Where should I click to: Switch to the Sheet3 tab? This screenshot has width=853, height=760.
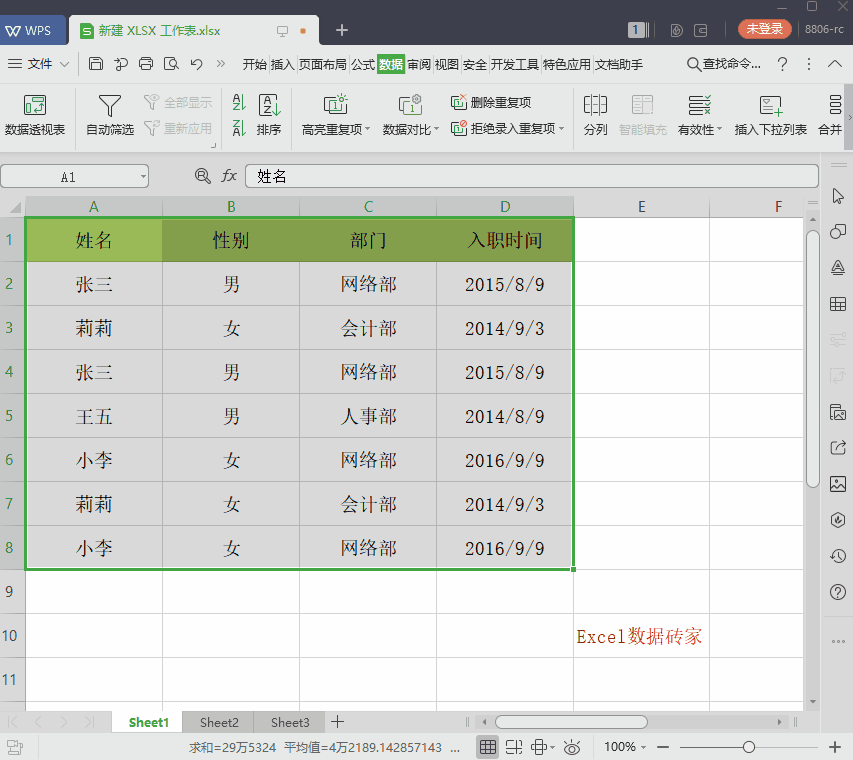290,722
